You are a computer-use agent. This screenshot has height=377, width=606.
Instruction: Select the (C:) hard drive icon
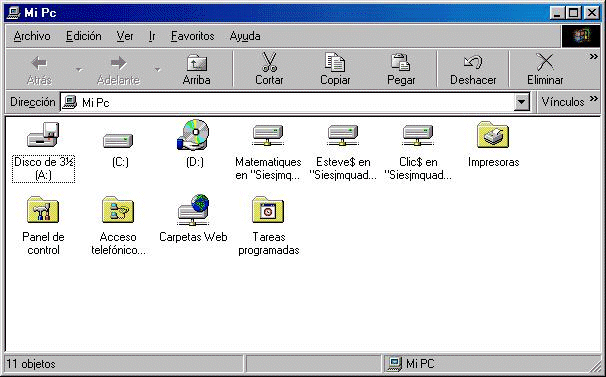point(118,140)
